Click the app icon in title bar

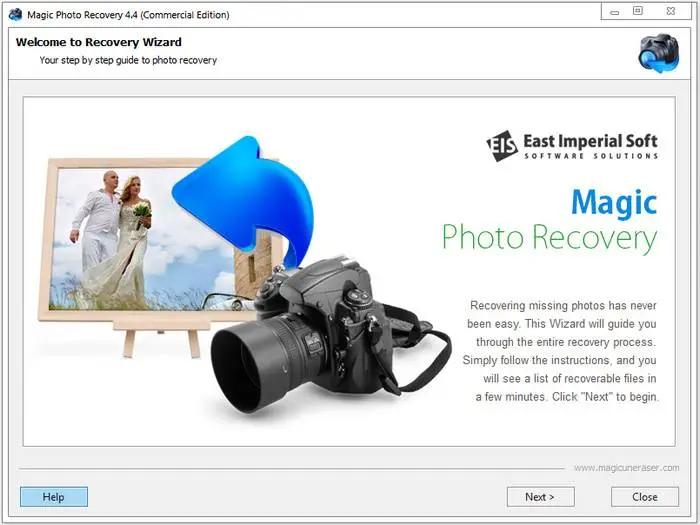pyautogui.click(x=15, y=14)
